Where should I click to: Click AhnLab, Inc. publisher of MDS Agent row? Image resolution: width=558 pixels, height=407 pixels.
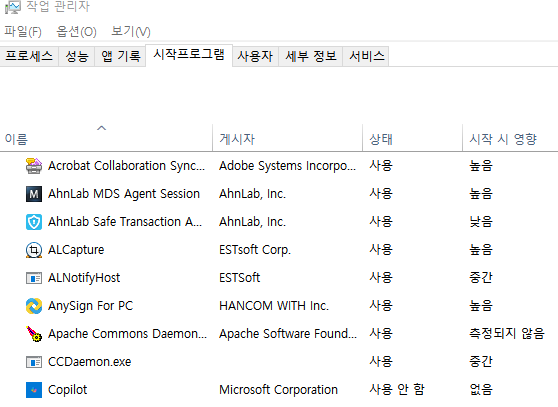[x=252, y=194]
